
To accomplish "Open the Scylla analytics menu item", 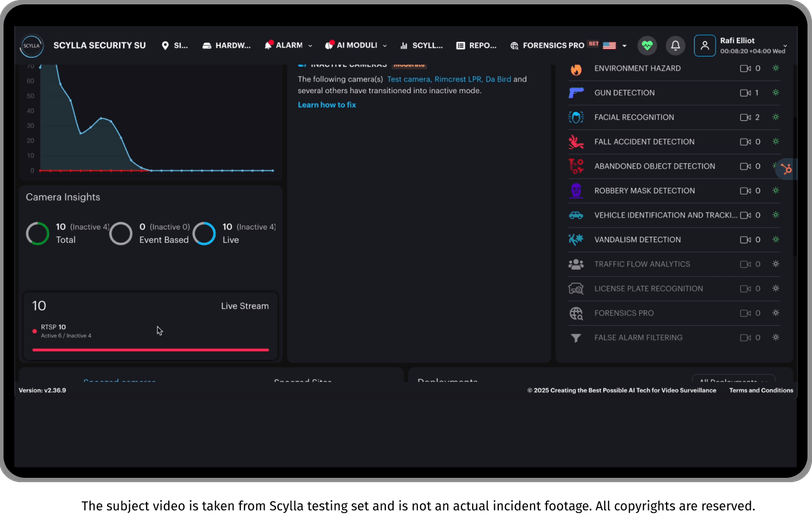I will [422, 46].
